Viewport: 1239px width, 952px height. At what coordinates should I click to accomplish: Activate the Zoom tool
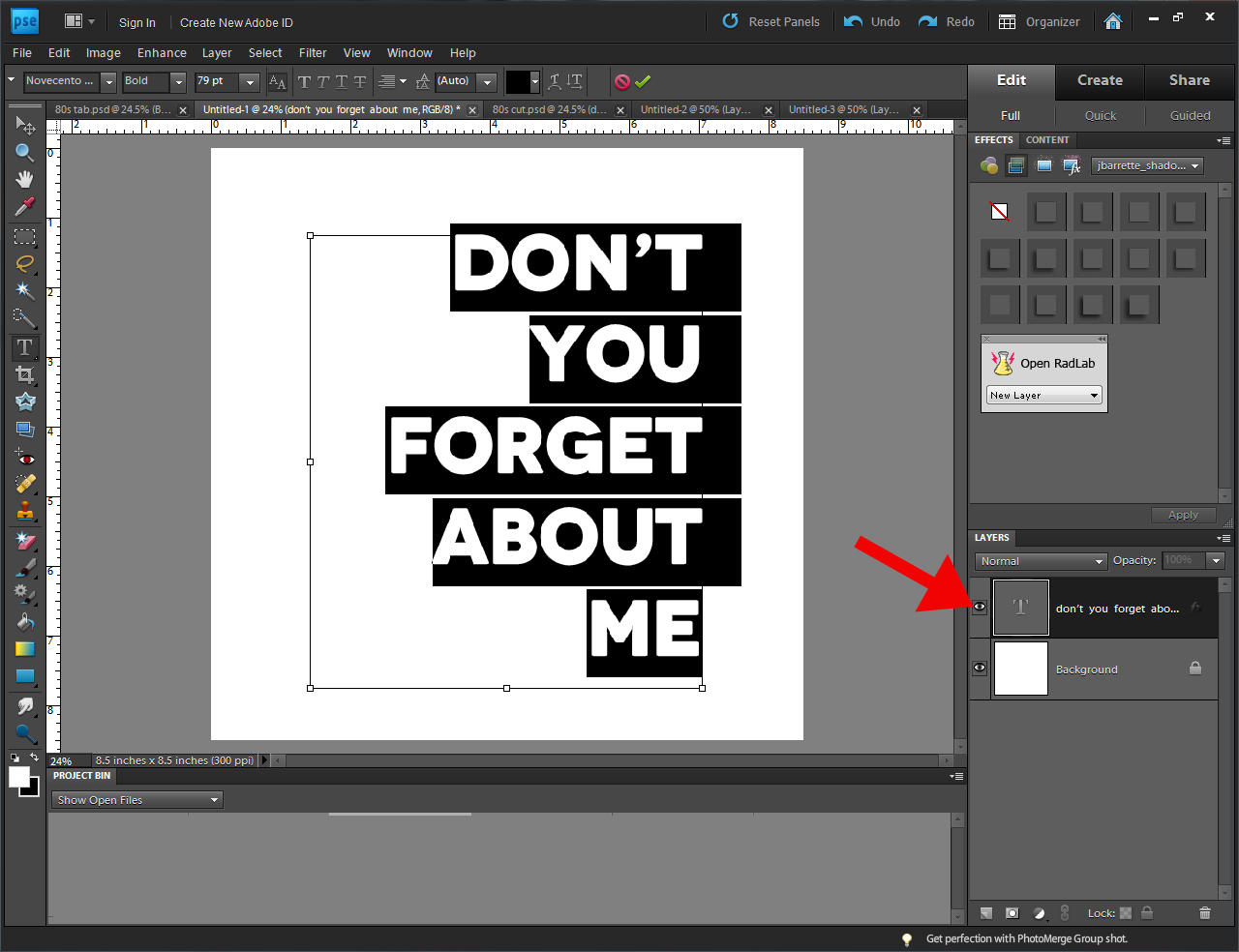point(24,153)
